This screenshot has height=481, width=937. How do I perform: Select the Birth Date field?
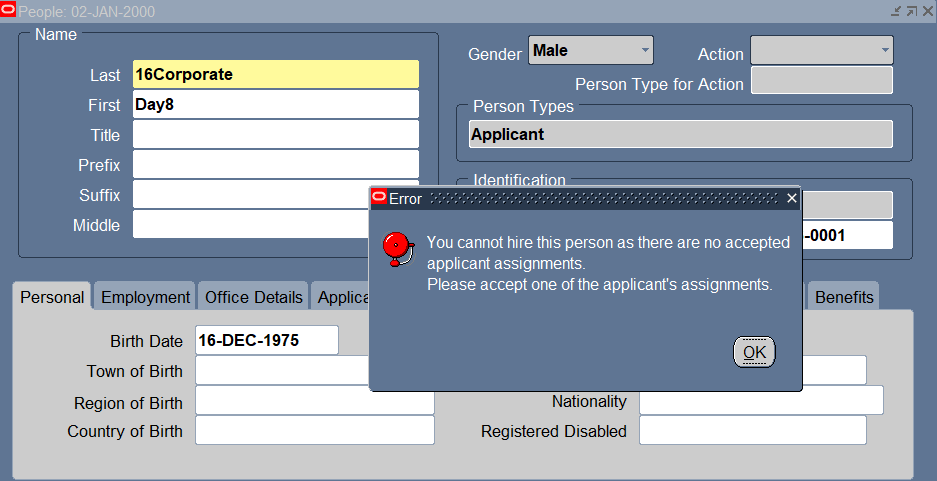click(x=266, y=340)
